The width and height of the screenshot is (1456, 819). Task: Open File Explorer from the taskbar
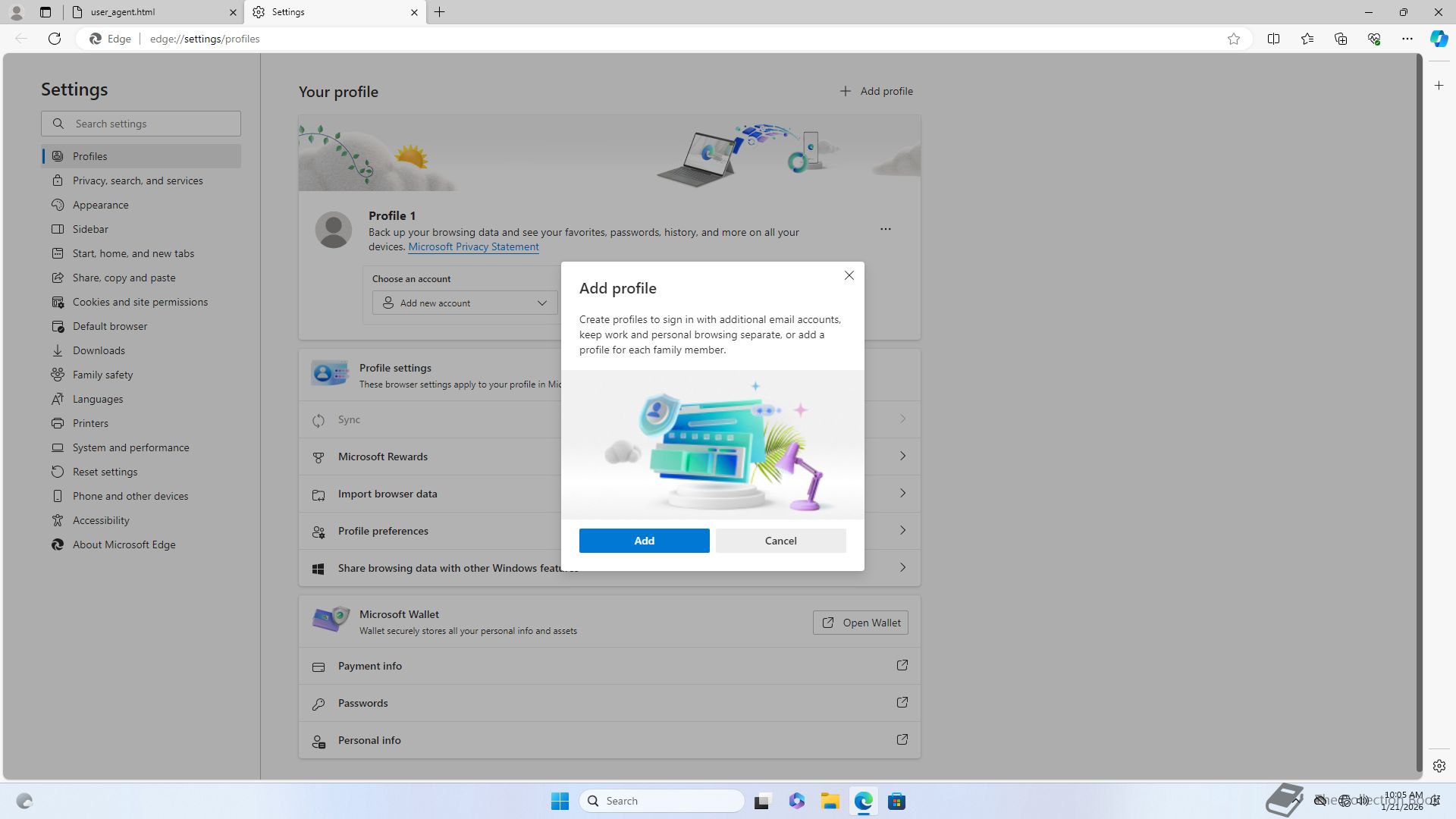point(830,801)
